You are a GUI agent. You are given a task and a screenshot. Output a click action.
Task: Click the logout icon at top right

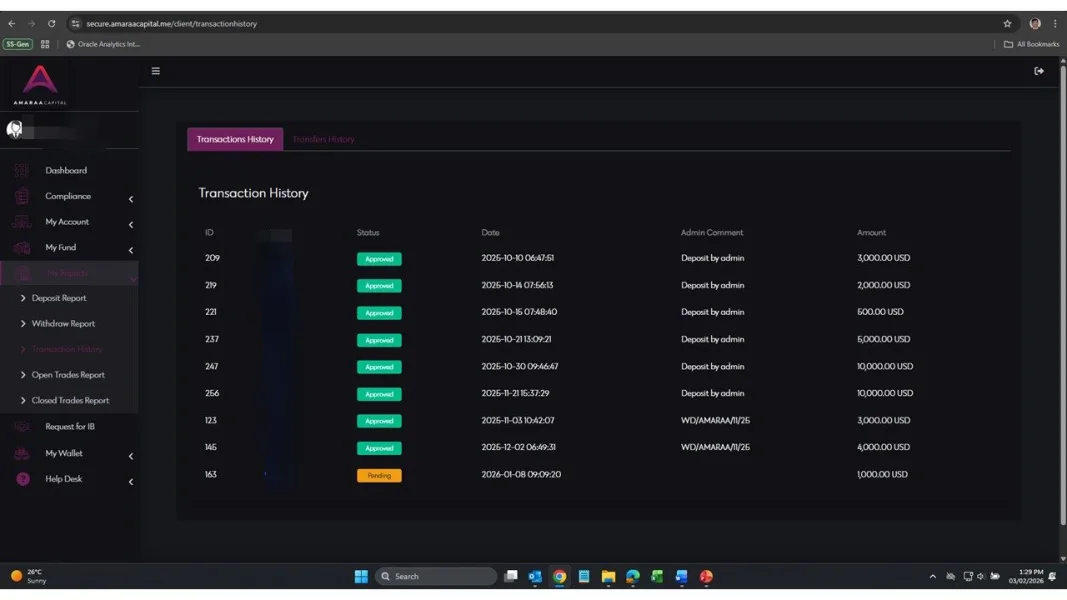1039,71
